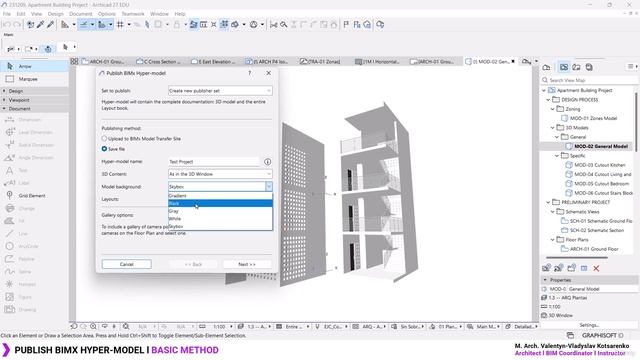
Task: Choose the Grid Element tool
Action: (x=34, y=196)
